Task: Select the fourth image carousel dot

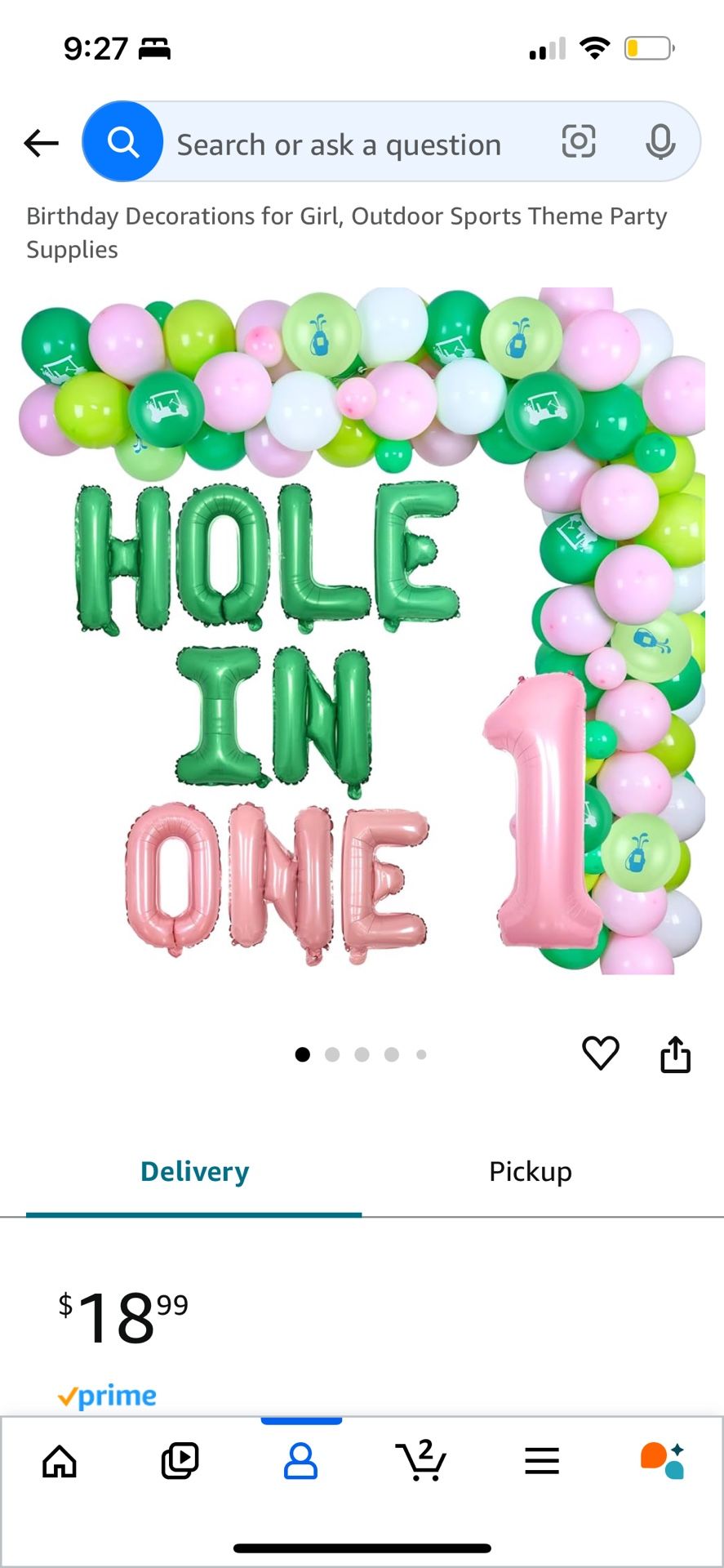Action: 392,1054
